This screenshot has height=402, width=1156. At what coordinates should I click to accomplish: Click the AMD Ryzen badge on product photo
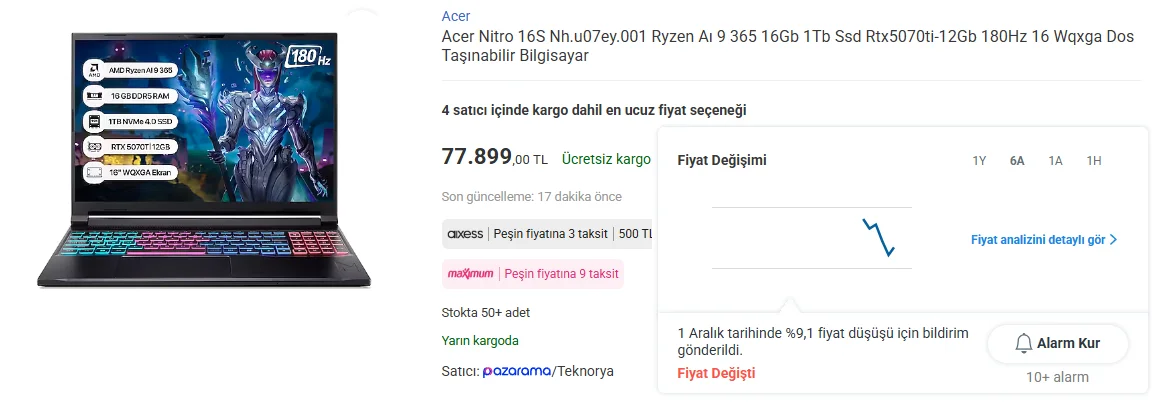click(x=131, y=70)
